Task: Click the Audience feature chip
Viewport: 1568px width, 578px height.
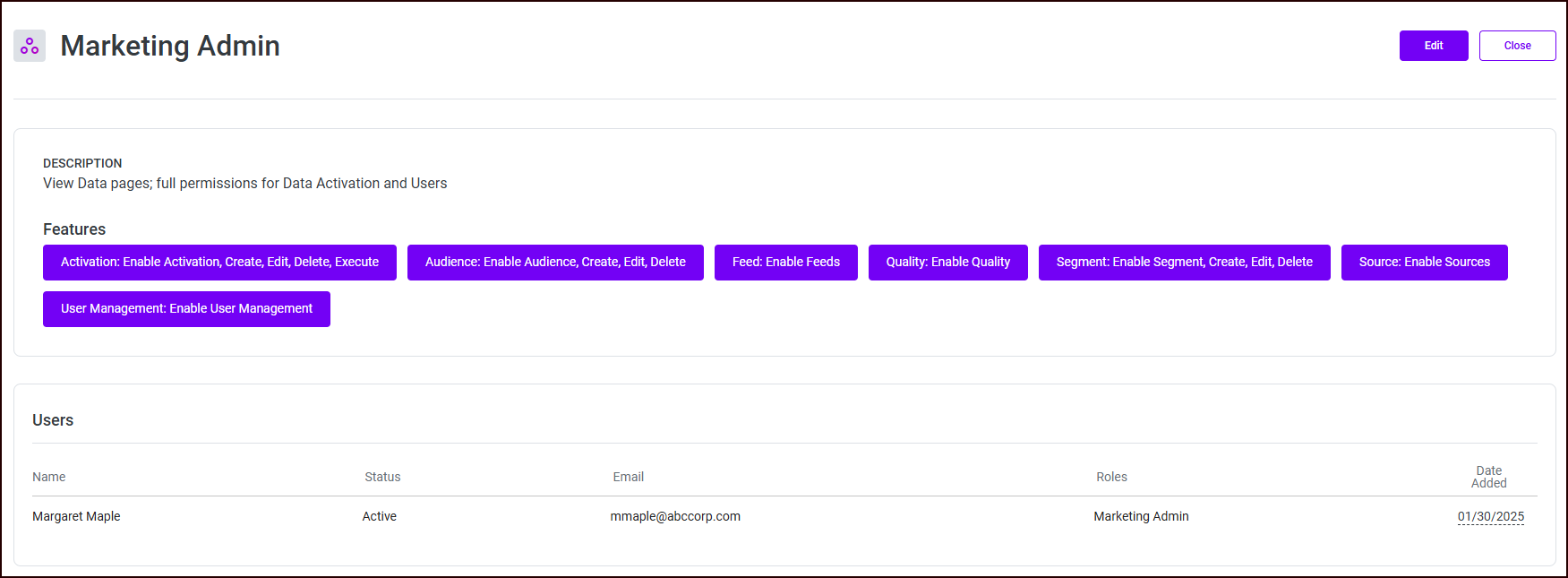Action: [555, 263]
